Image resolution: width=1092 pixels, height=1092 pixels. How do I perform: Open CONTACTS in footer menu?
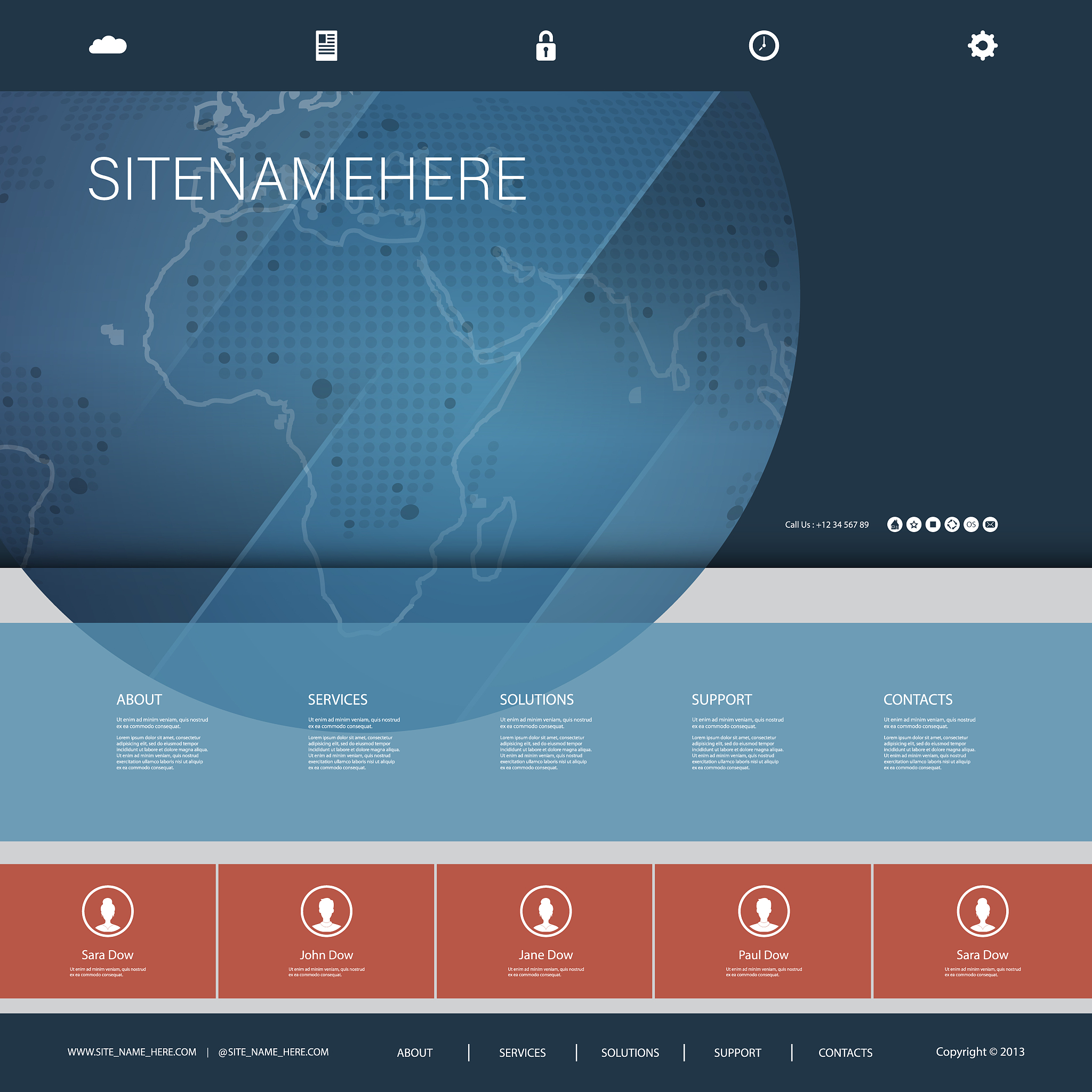pyautogui.click(x=845, y=1053)
